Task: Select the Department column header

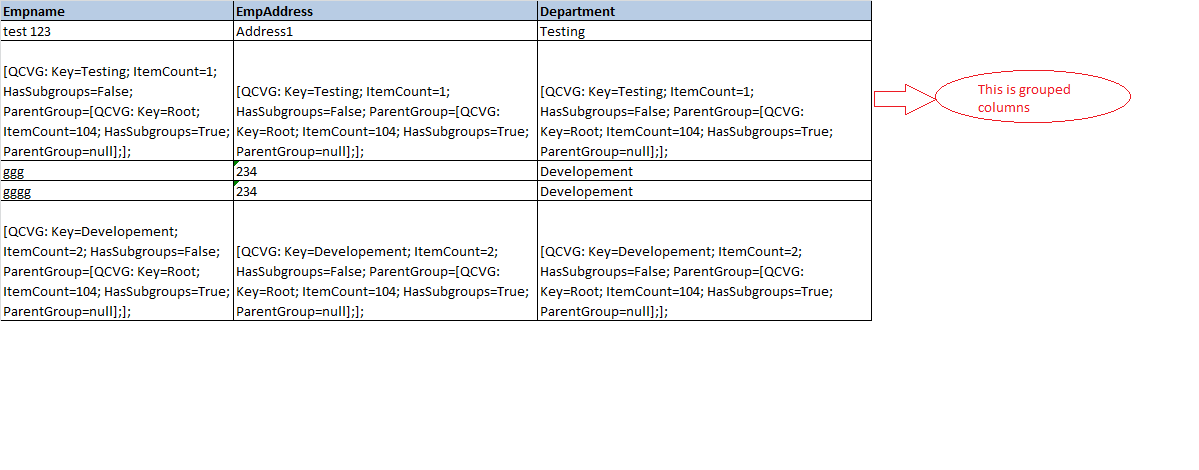Action: click(x=704, y=11)
